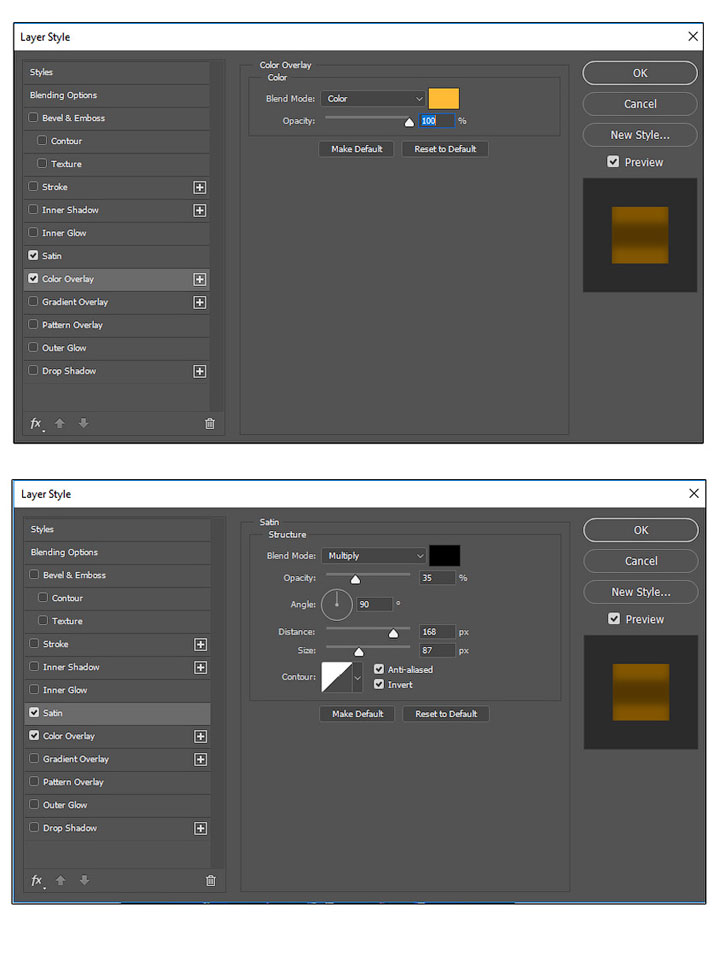
Task: Adjust Color Overlay Opacity slider handle
Action: [x=409, y=123]
